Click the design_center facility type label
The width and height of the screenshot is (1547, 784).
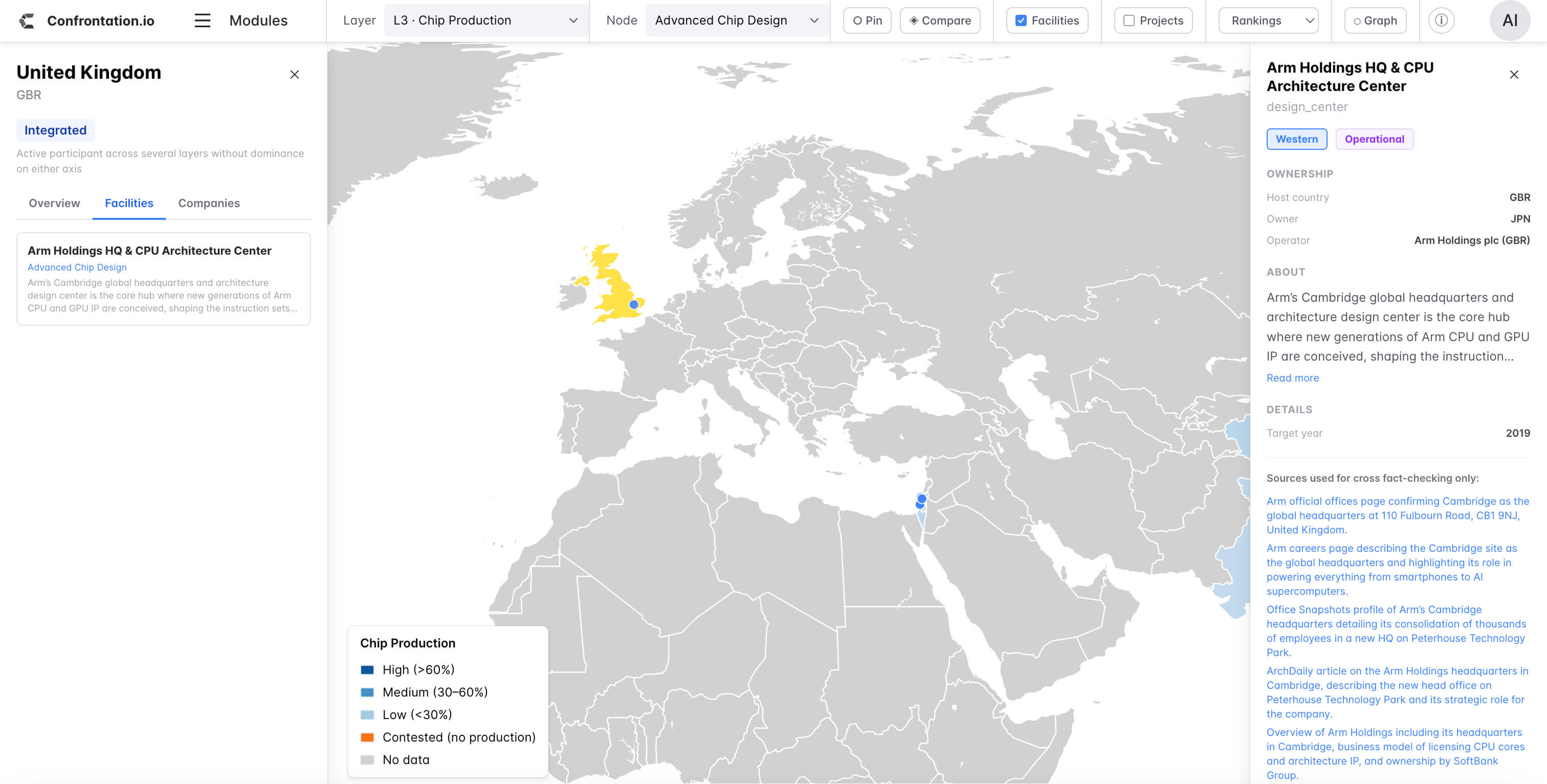(1307, 106)
